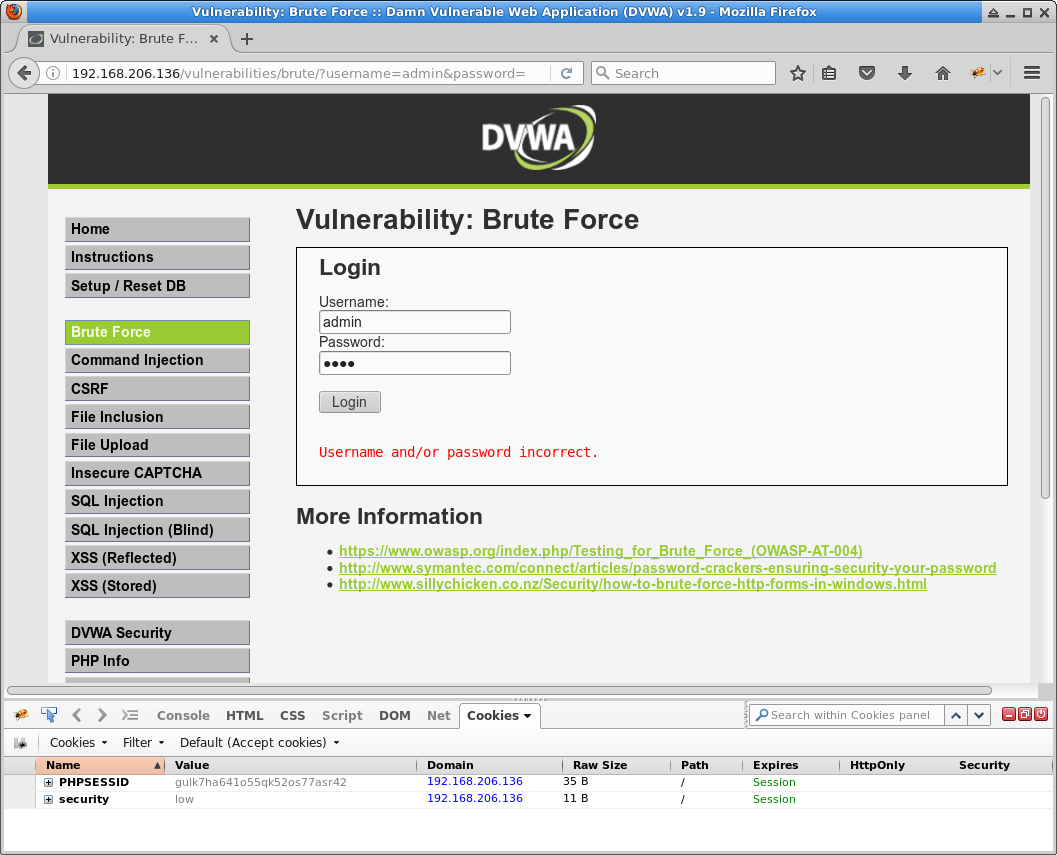
Task: Go to the Firefox home page icon
Action: point(942,73)
